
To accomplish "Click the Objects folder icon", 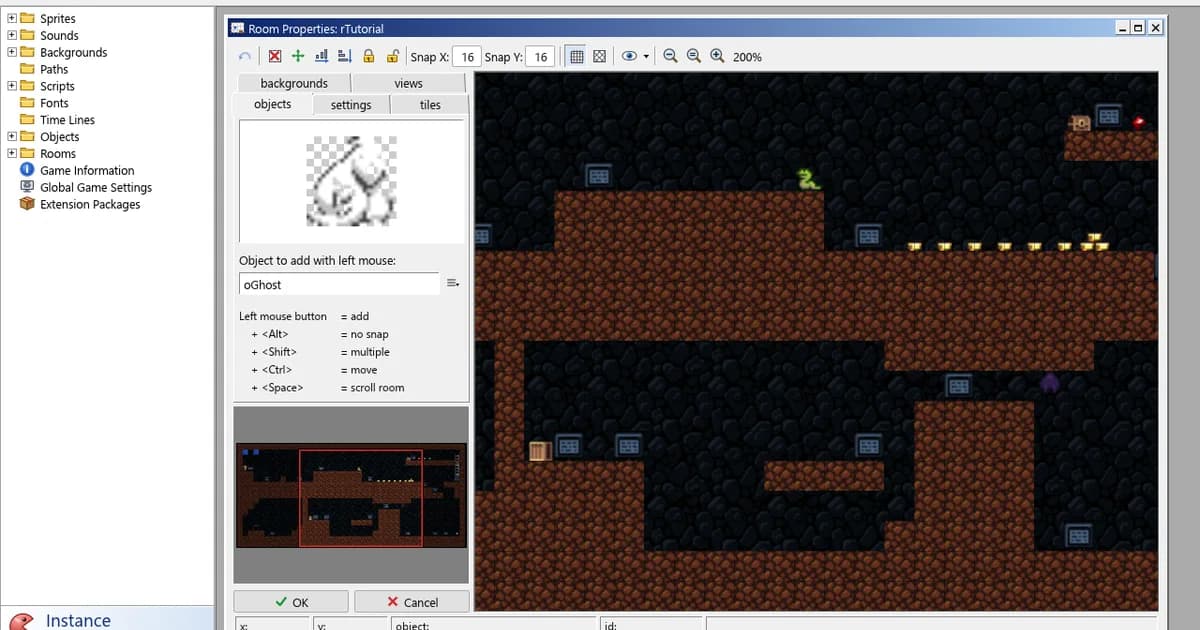I will pos(27,136).
